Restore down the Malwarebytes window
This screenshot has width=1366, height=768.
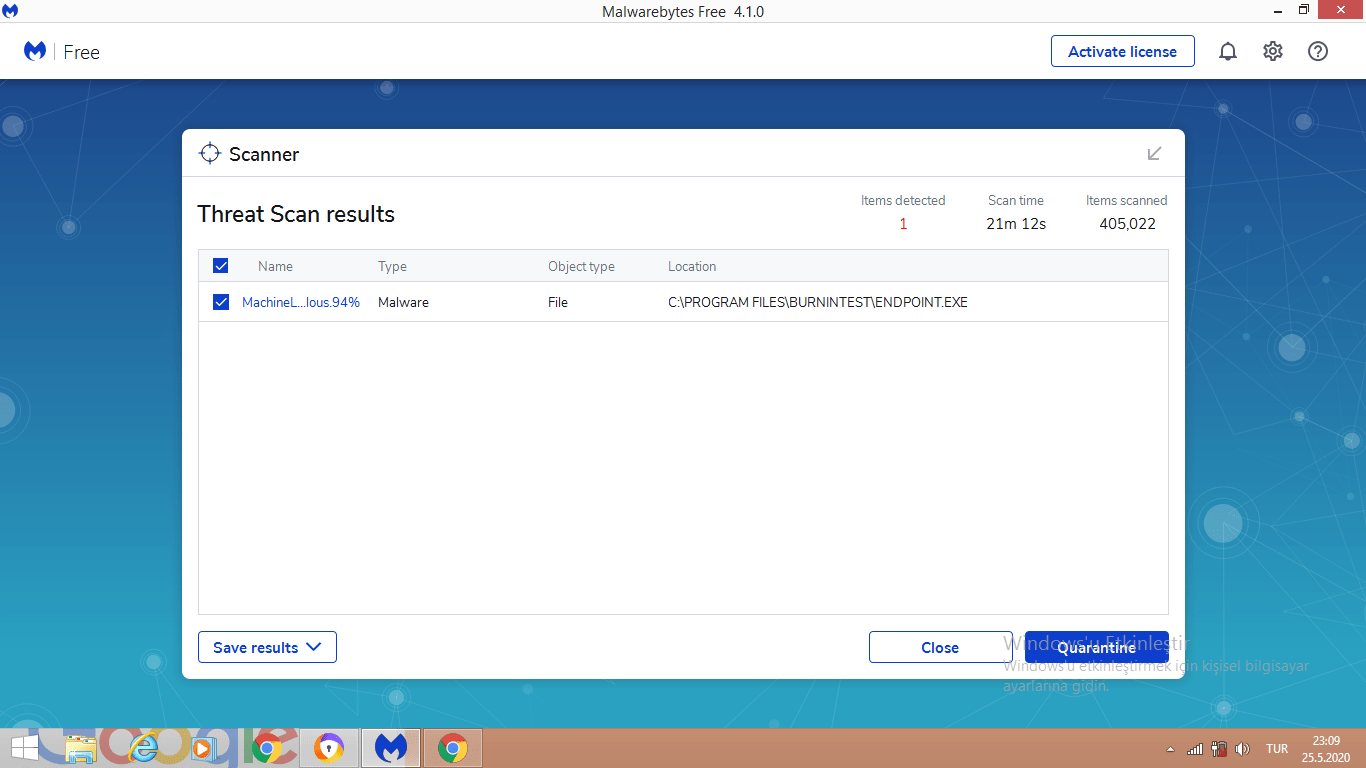(1304, 10)
